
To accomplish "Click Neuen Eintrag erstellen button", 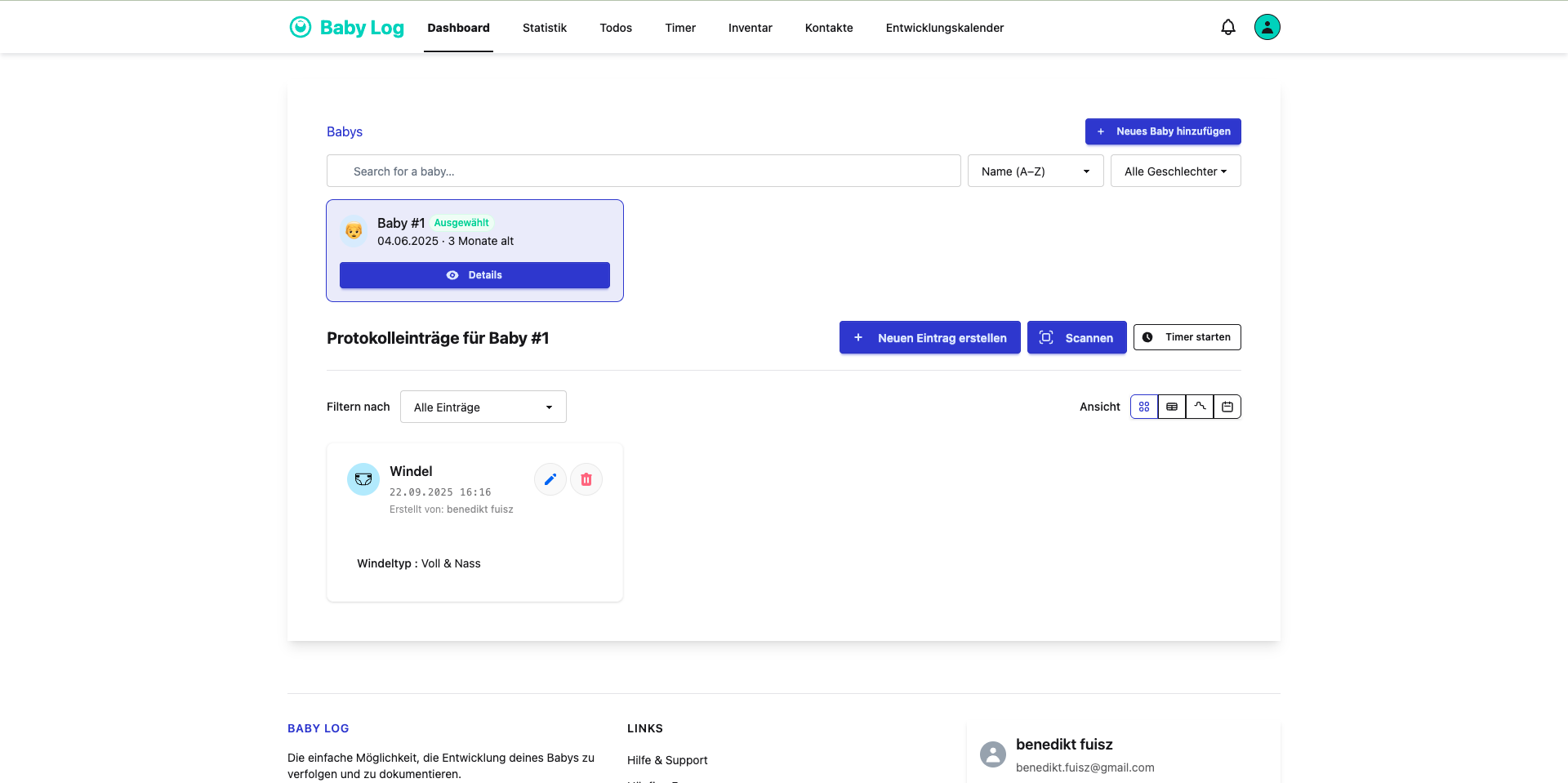I will (929, 338).
